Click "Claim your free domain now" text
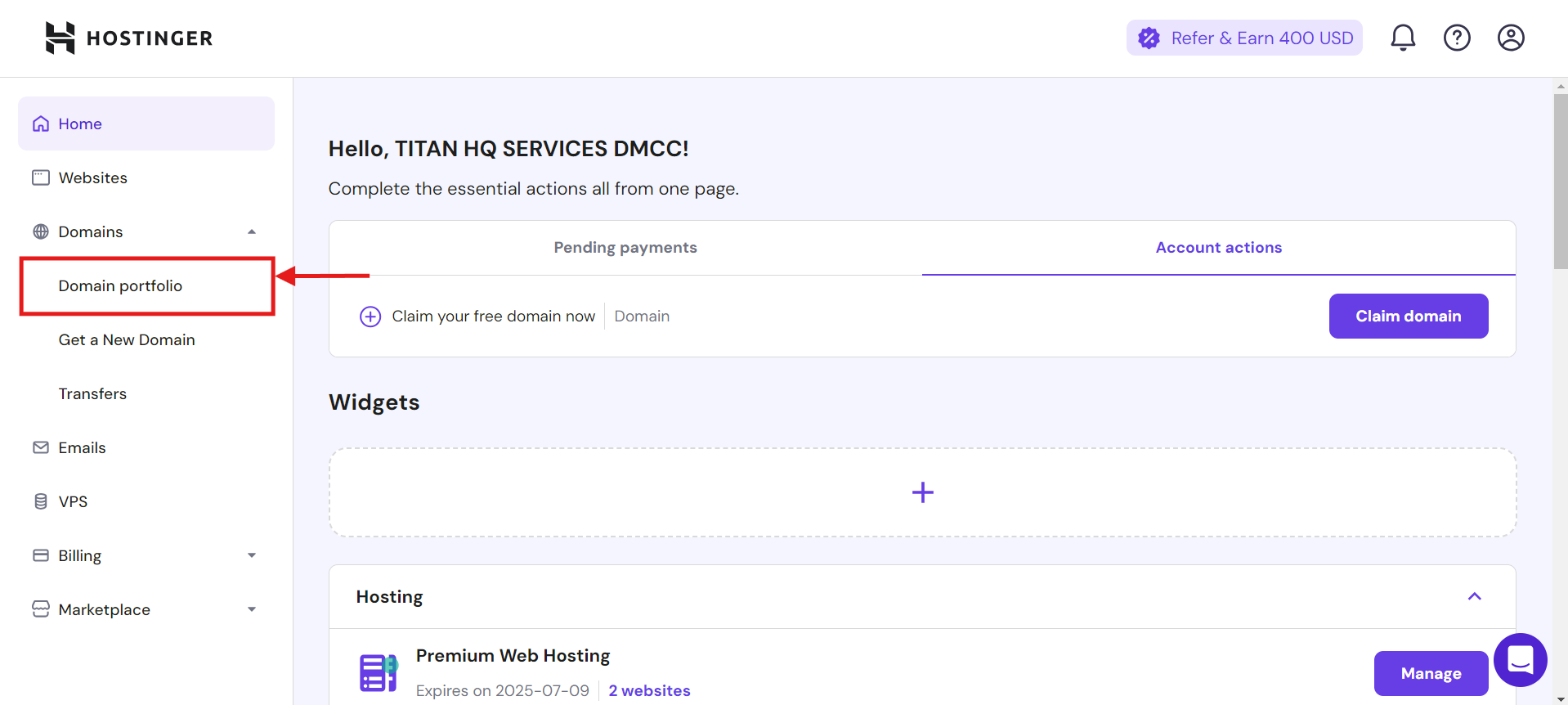 (493, 317)
